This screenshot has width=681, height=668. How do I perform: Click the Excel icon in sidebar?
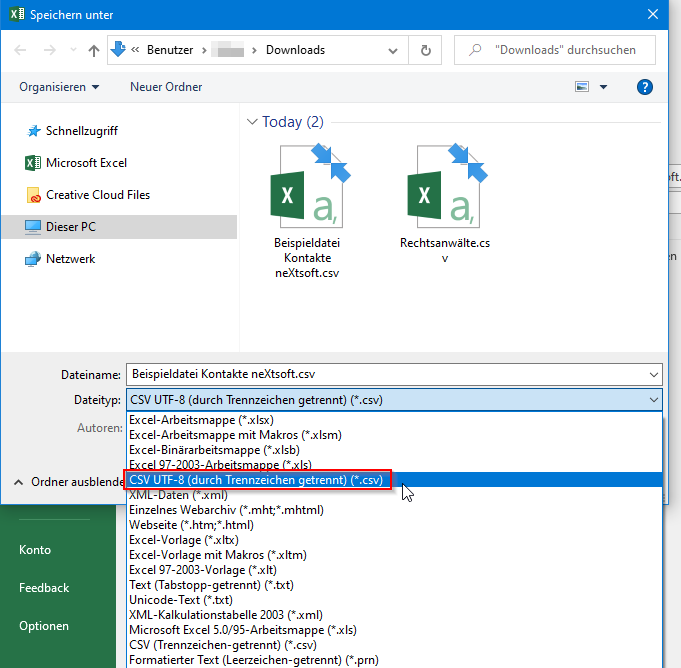33,163
